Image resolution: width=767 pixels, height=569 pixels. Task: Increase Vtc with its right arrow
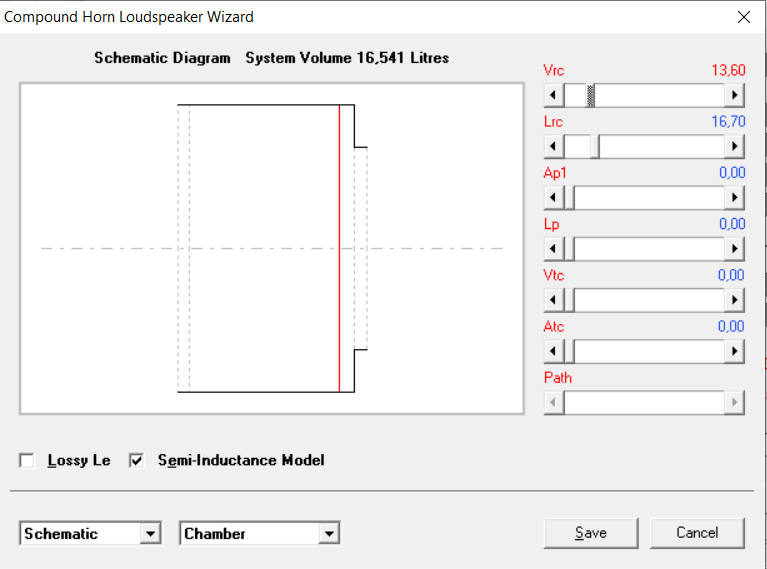tap(734, 300)
